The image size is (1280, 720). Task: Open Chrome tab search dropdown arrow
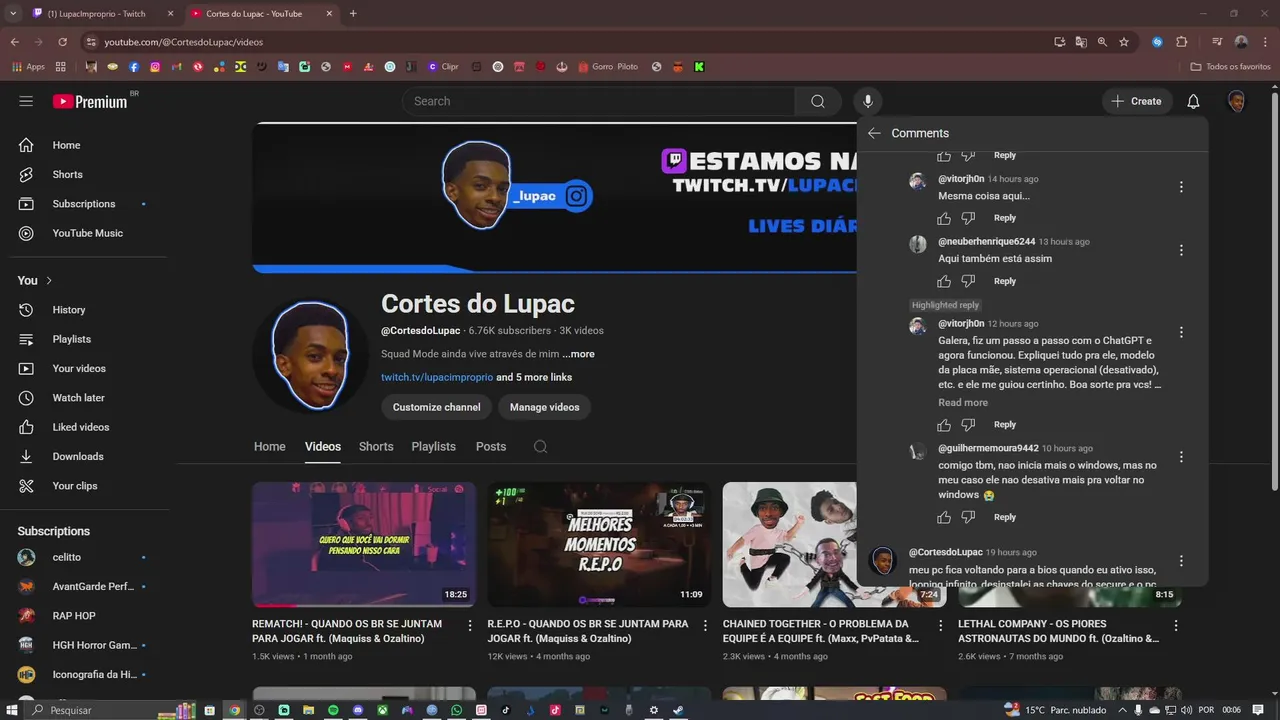tap(12, 14)
